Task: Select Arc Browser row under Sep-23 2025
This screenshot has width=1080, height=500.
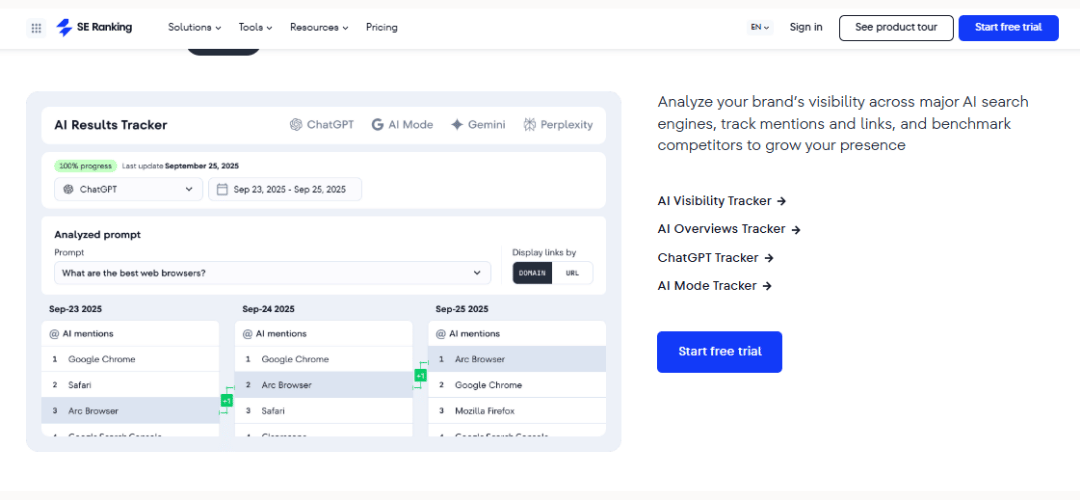Action: 130,410
